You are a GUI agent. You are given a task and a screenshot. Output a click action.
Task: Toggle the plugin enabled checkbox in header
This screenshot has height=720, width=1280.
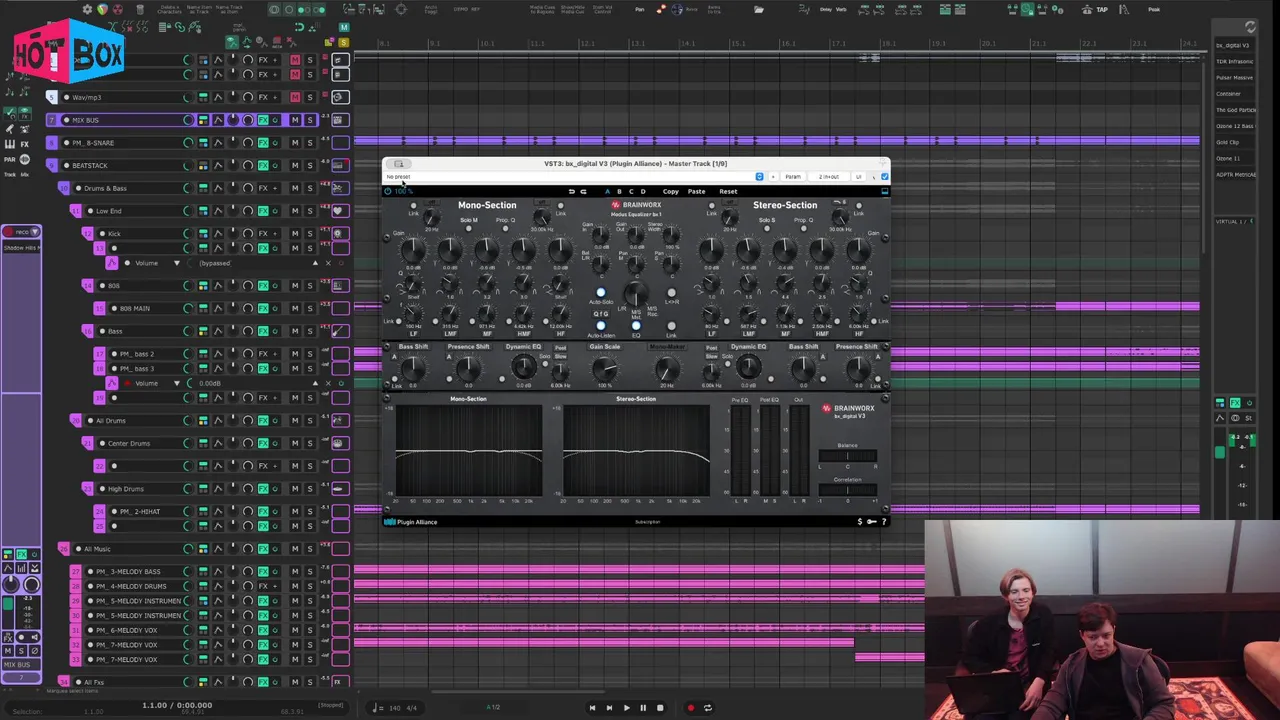click(x=884, y=177)
